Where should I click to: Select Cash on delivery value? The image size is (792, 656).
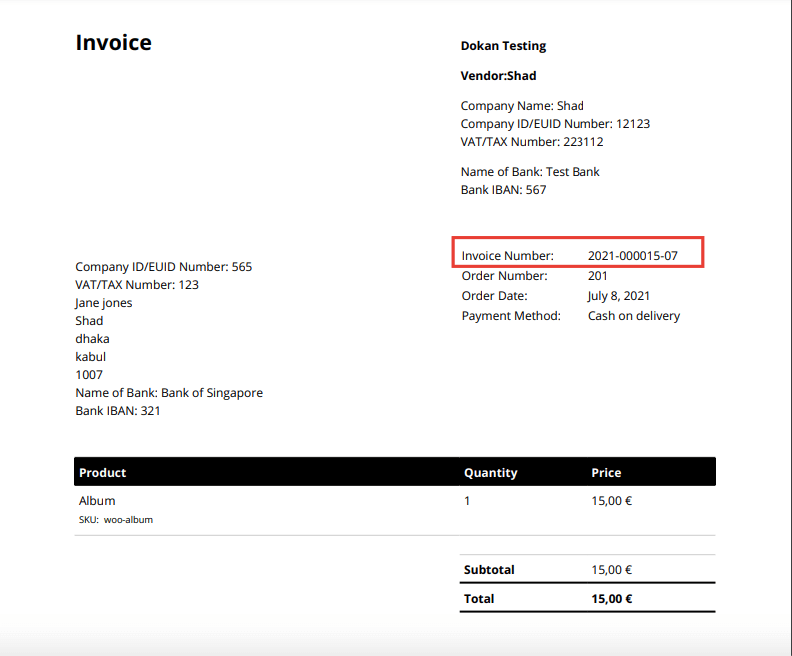point(634,316)
